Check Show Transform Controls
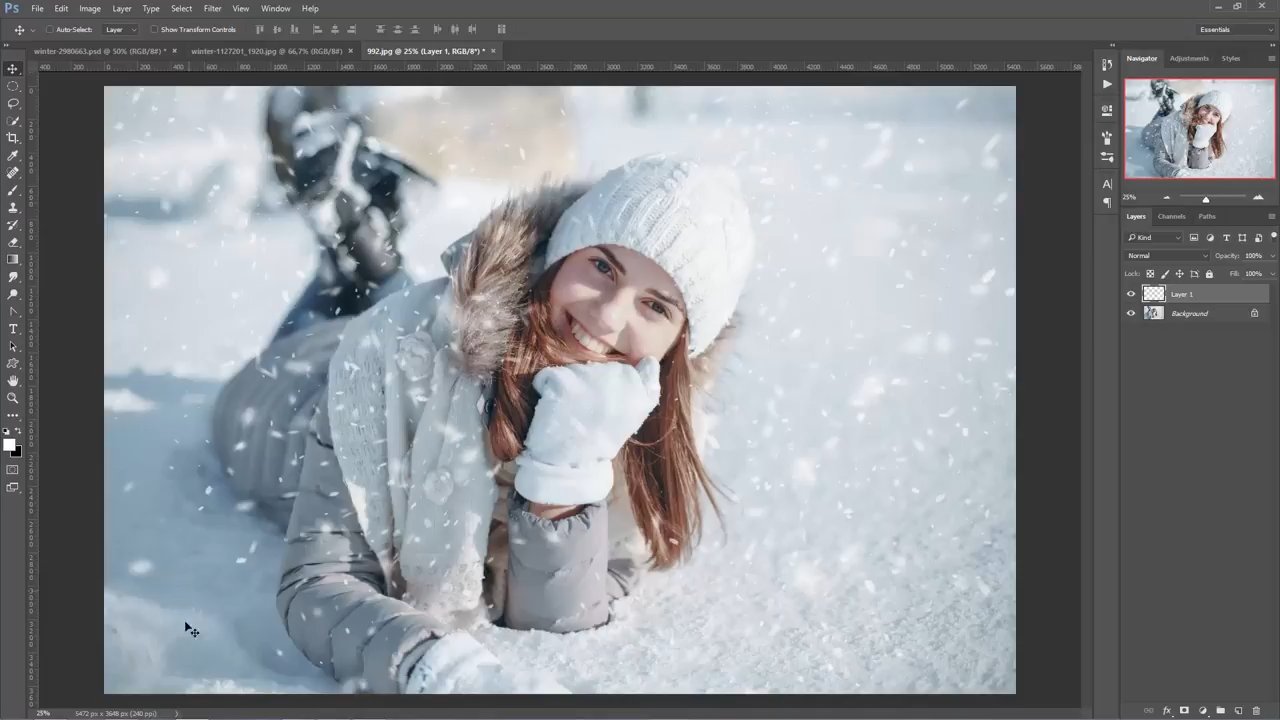Screen dimensions: 1280x720 point(154,30)
